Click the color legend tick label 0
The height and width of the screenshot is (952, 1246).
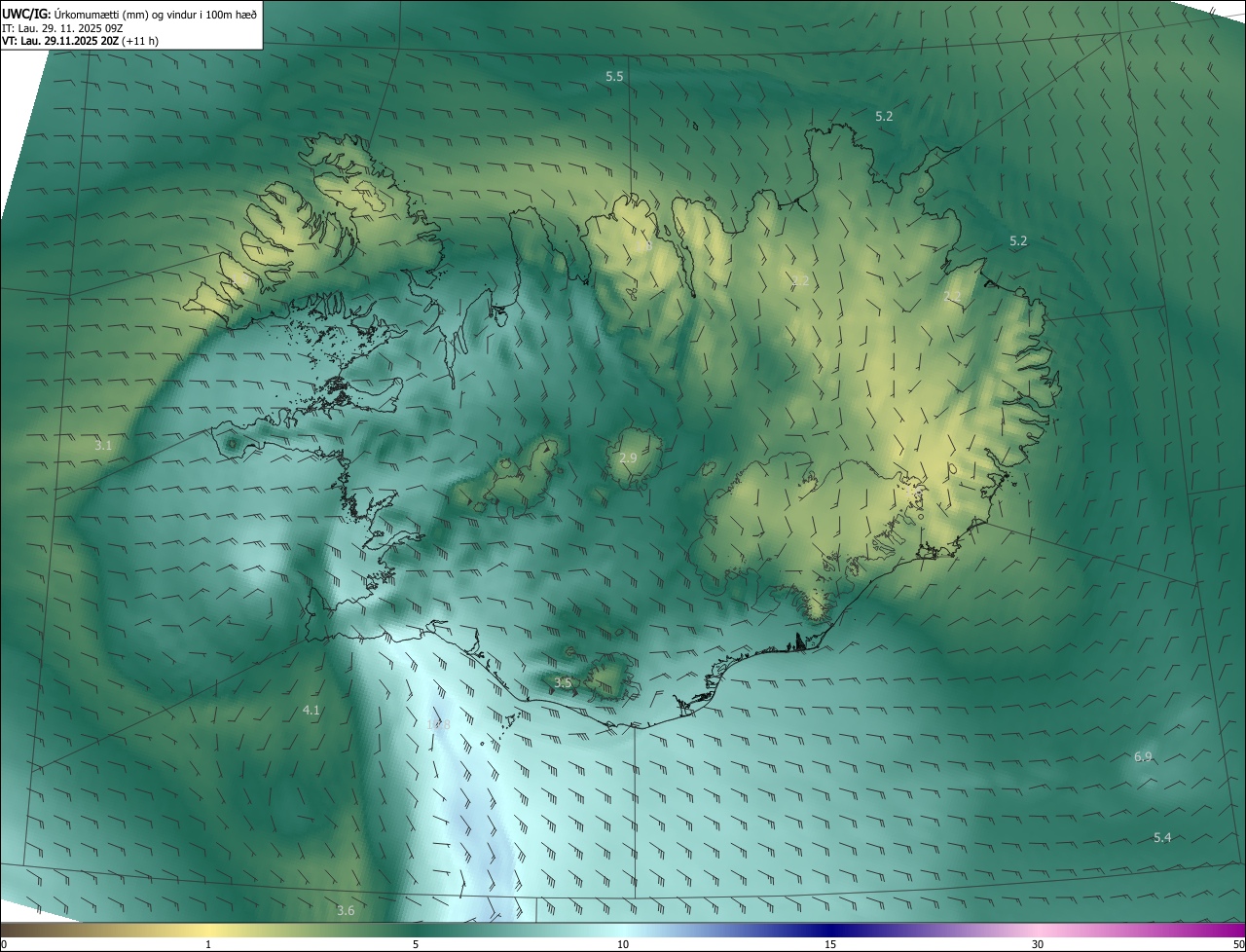pyautogui.click(x=3, y=944)
